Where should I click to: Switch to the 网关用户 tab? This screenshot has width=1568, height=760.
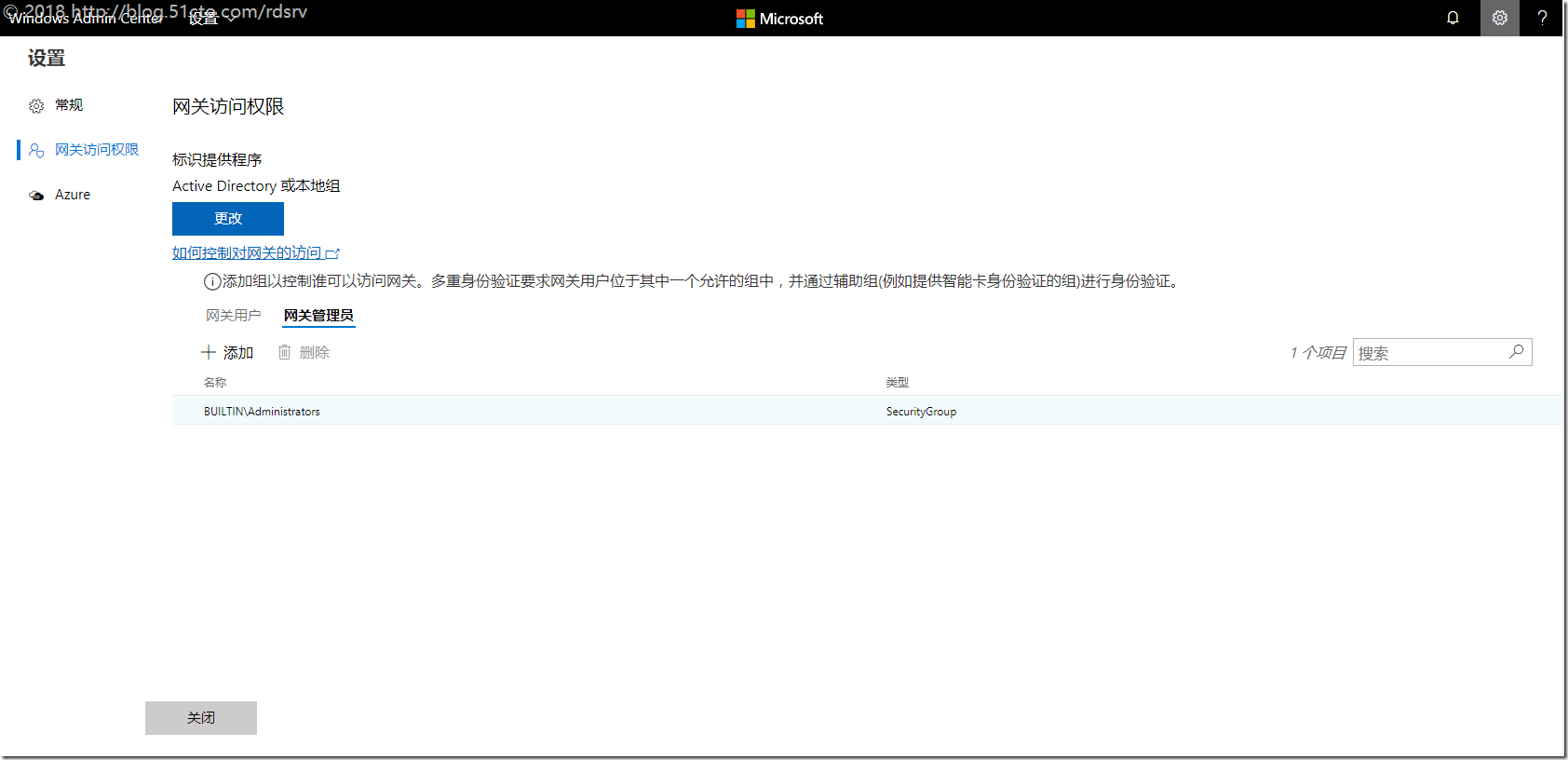[x=233, y=316]
